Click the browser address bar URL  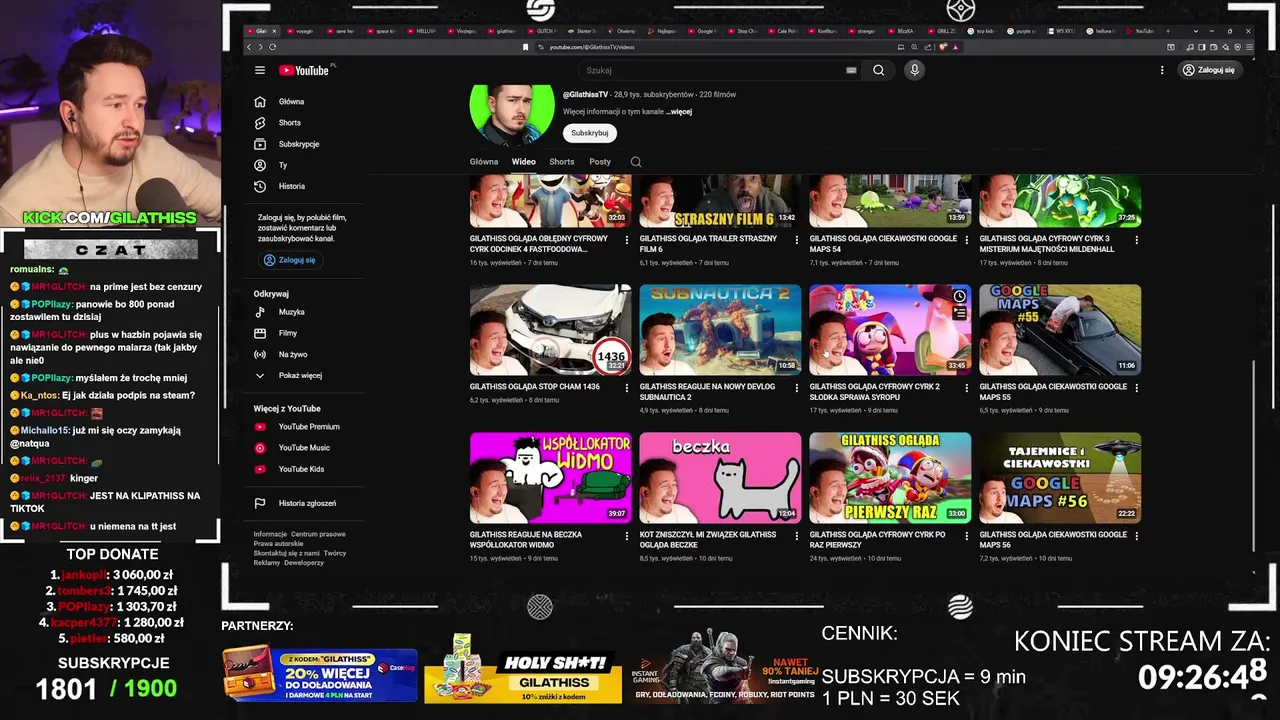tap(592, 47)
